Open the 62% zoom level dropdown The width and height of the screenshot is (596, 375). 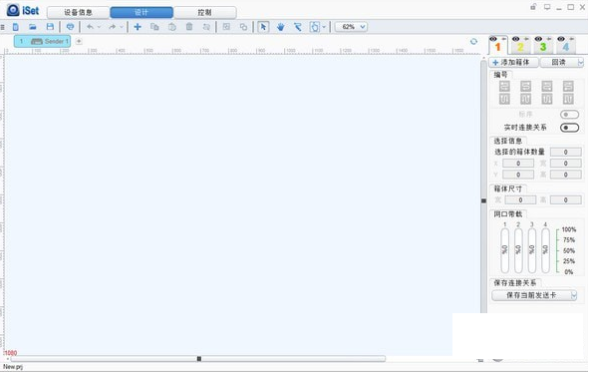(351, 27)
